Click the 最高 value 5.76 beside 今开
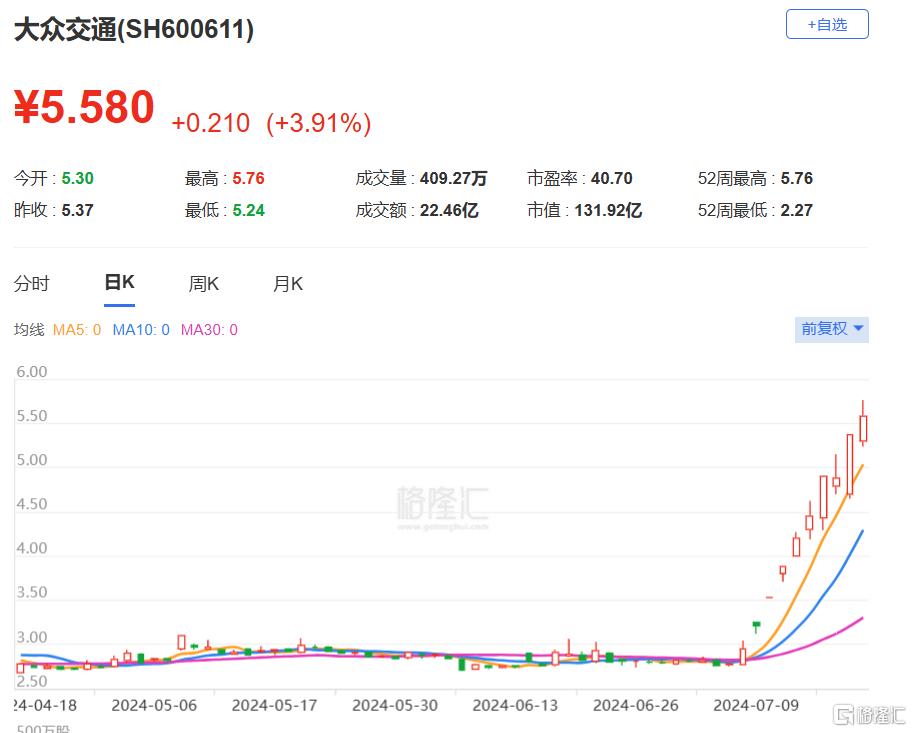Viewport: 913px width, 733px height. pyautogui.click(x=249, y=178)
